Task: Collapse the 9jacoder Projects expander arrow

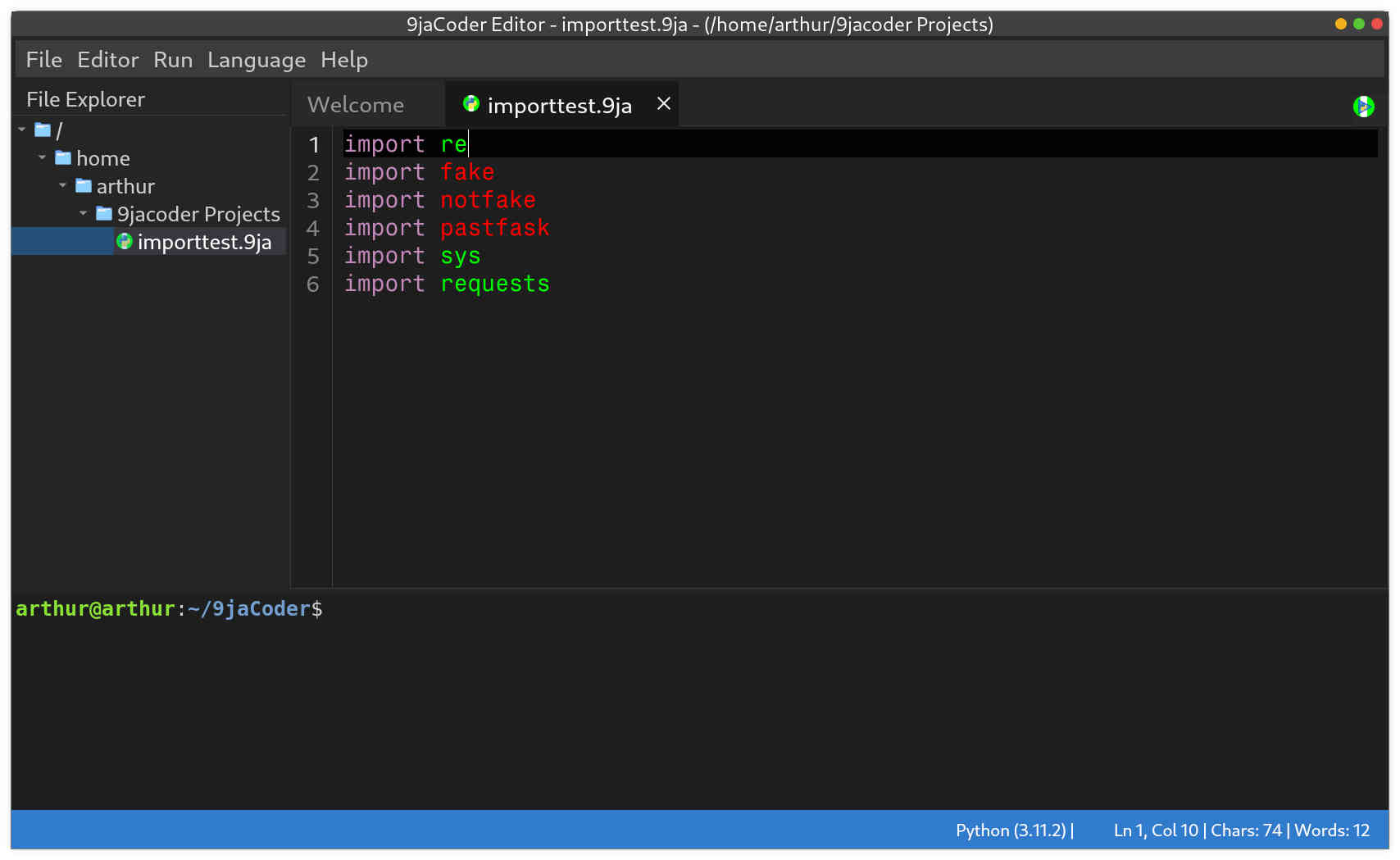Action: coord(82,214)
